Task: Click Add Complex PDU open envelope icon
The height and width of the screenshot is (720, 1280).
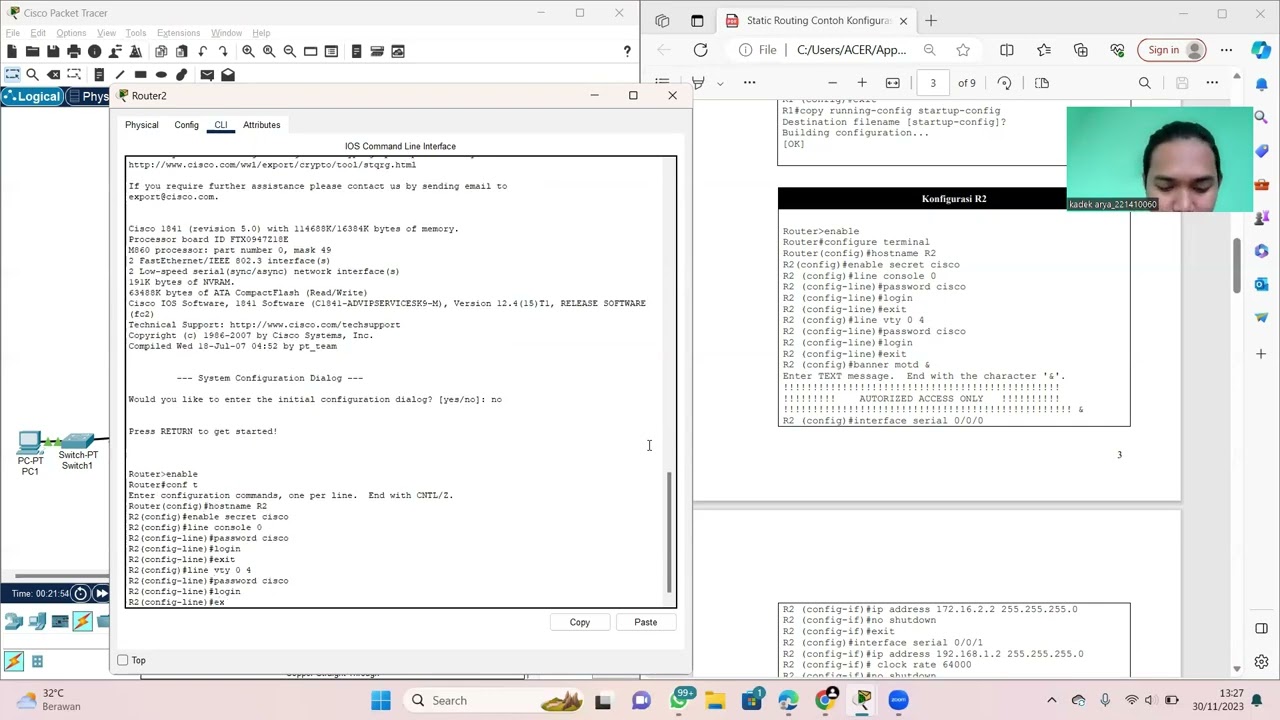Action: tap(228, 74)
